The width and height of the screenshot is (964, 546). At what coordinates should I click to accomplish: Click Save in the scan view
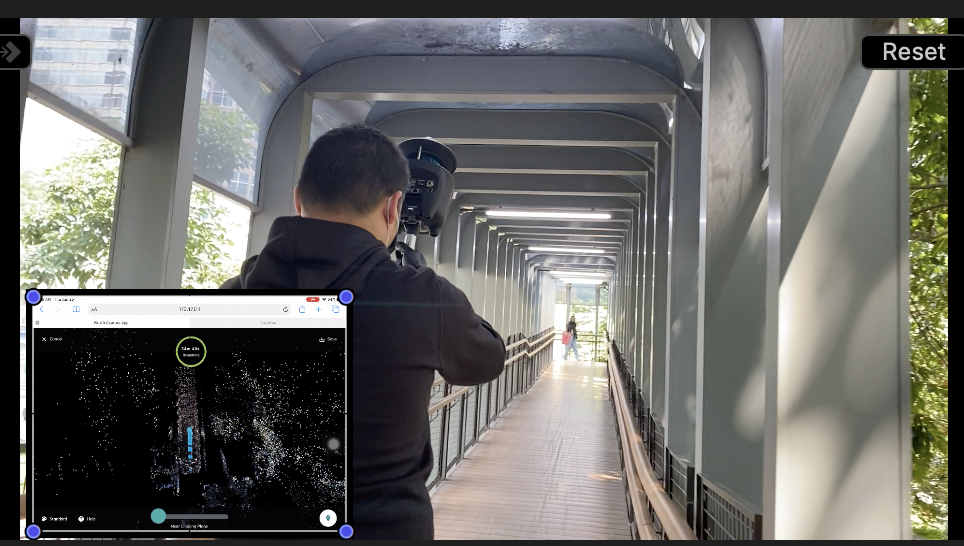327,339
